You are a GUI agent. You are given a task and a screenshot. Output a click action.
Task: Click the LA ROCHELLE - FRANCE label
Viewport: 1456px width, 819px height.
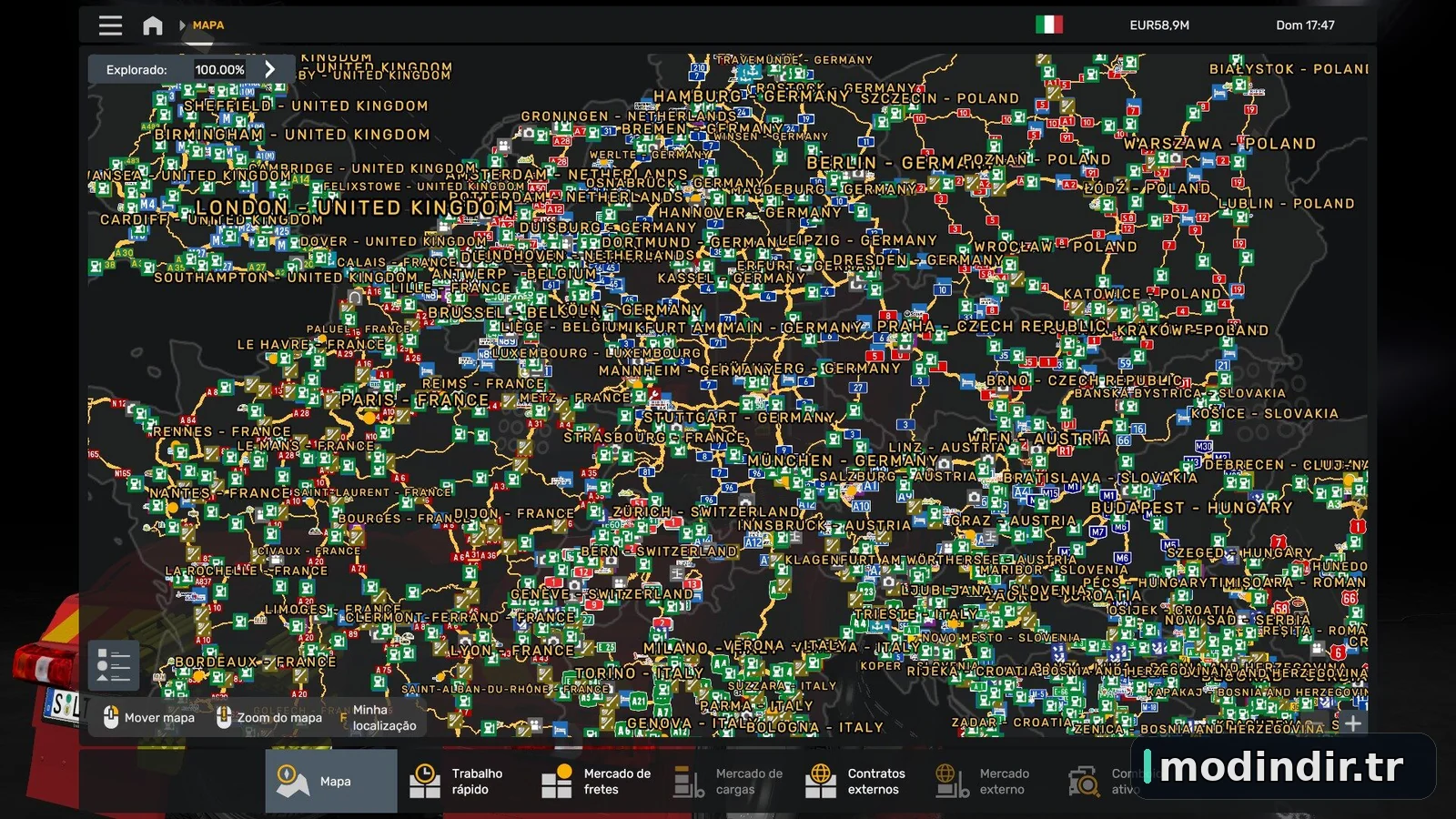click(246, 571)
